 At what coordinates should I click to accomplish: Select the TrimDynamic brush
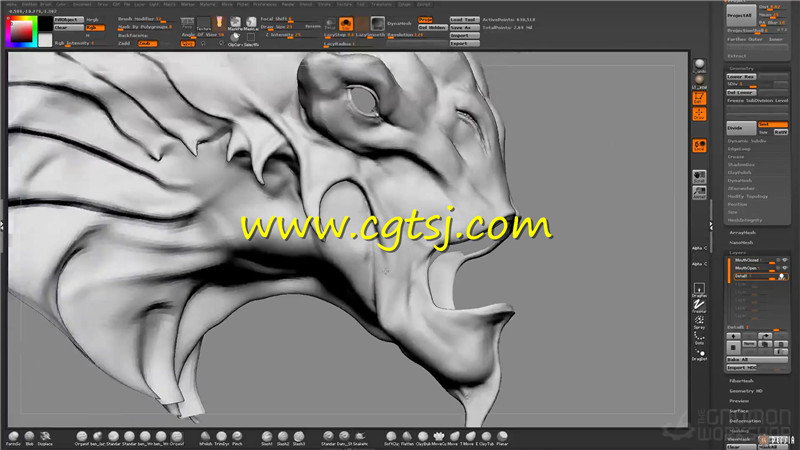click(x=221, y=437)
